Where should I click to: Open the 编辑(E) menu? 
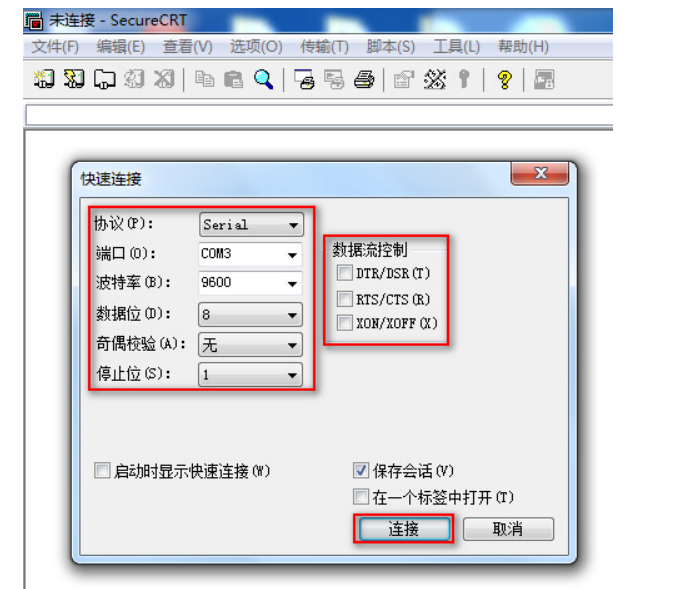click(121, 46)
